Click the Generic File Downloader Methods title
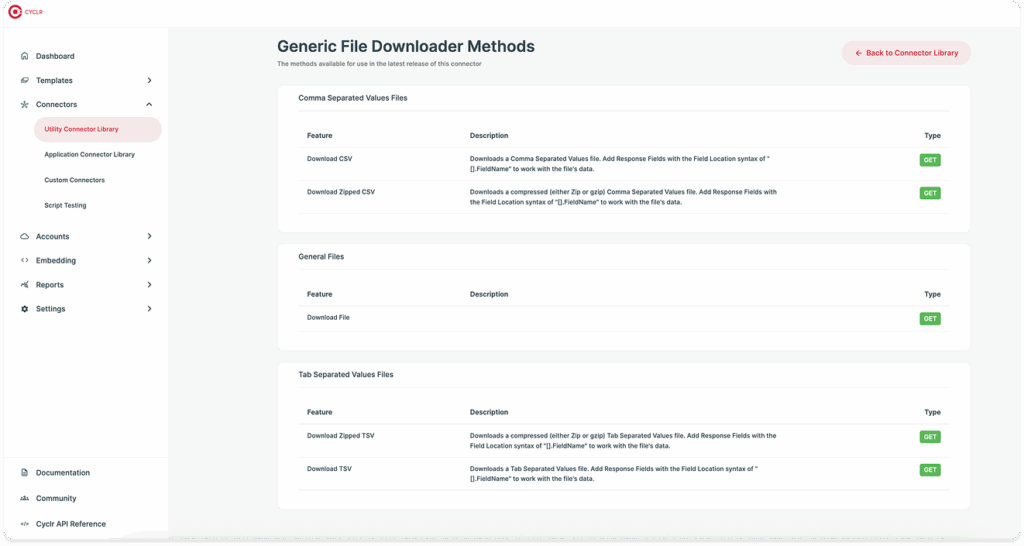 tap(406, 46)
